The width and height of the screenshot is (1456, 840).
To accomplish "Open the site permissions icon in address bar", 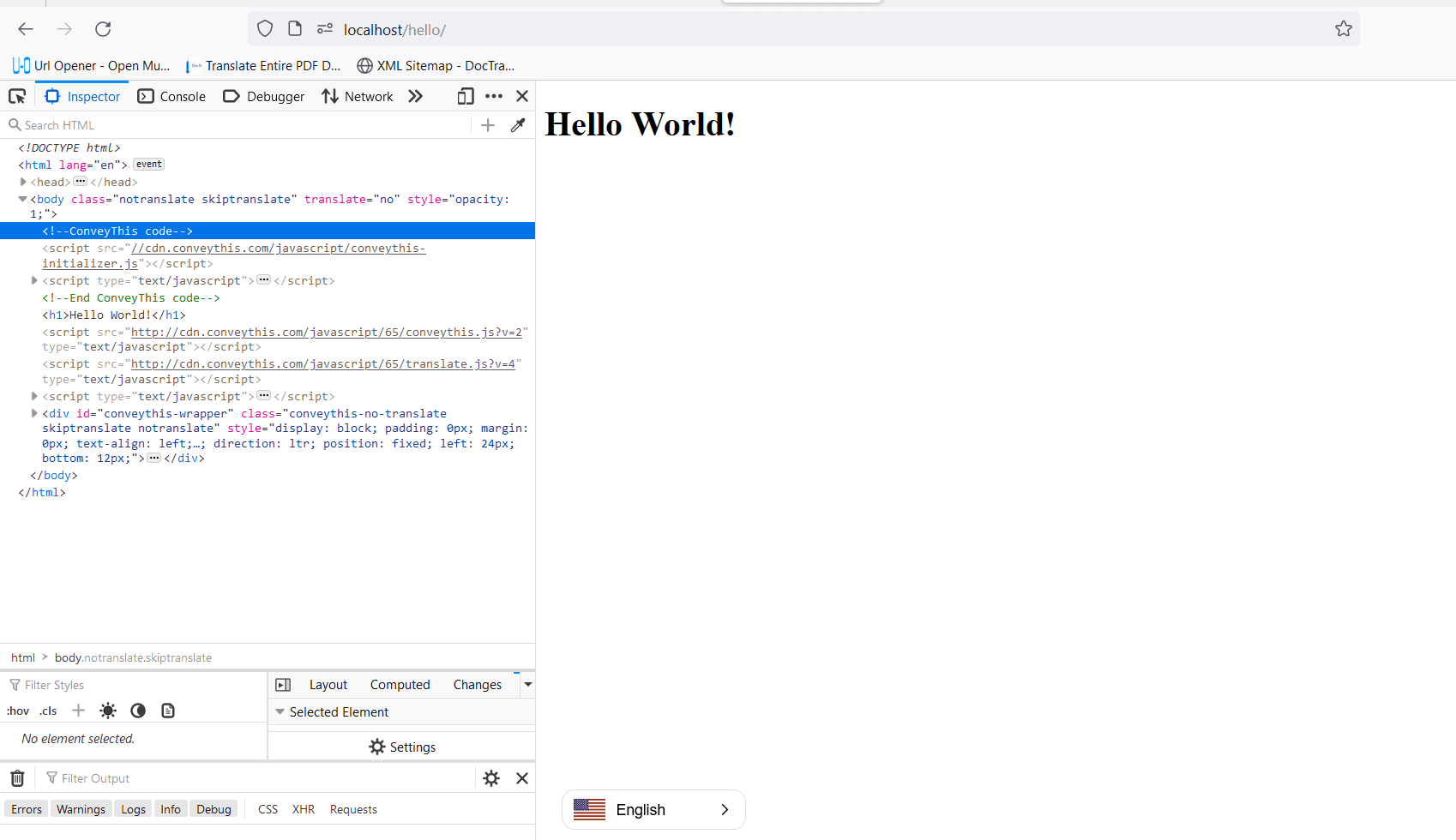I will coord(325,29).
